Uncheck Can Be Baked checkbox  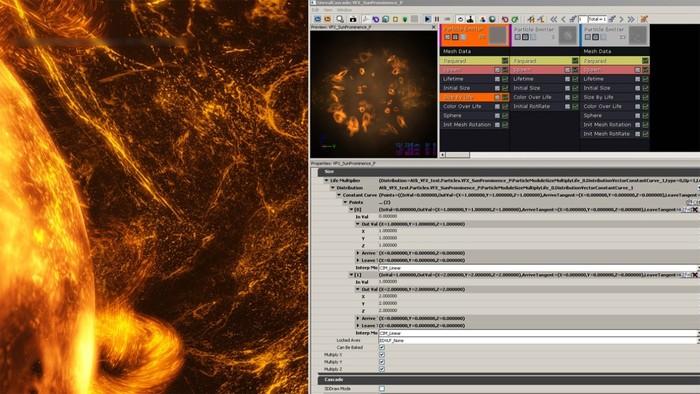pyautogui.click(x=382, y=347)
